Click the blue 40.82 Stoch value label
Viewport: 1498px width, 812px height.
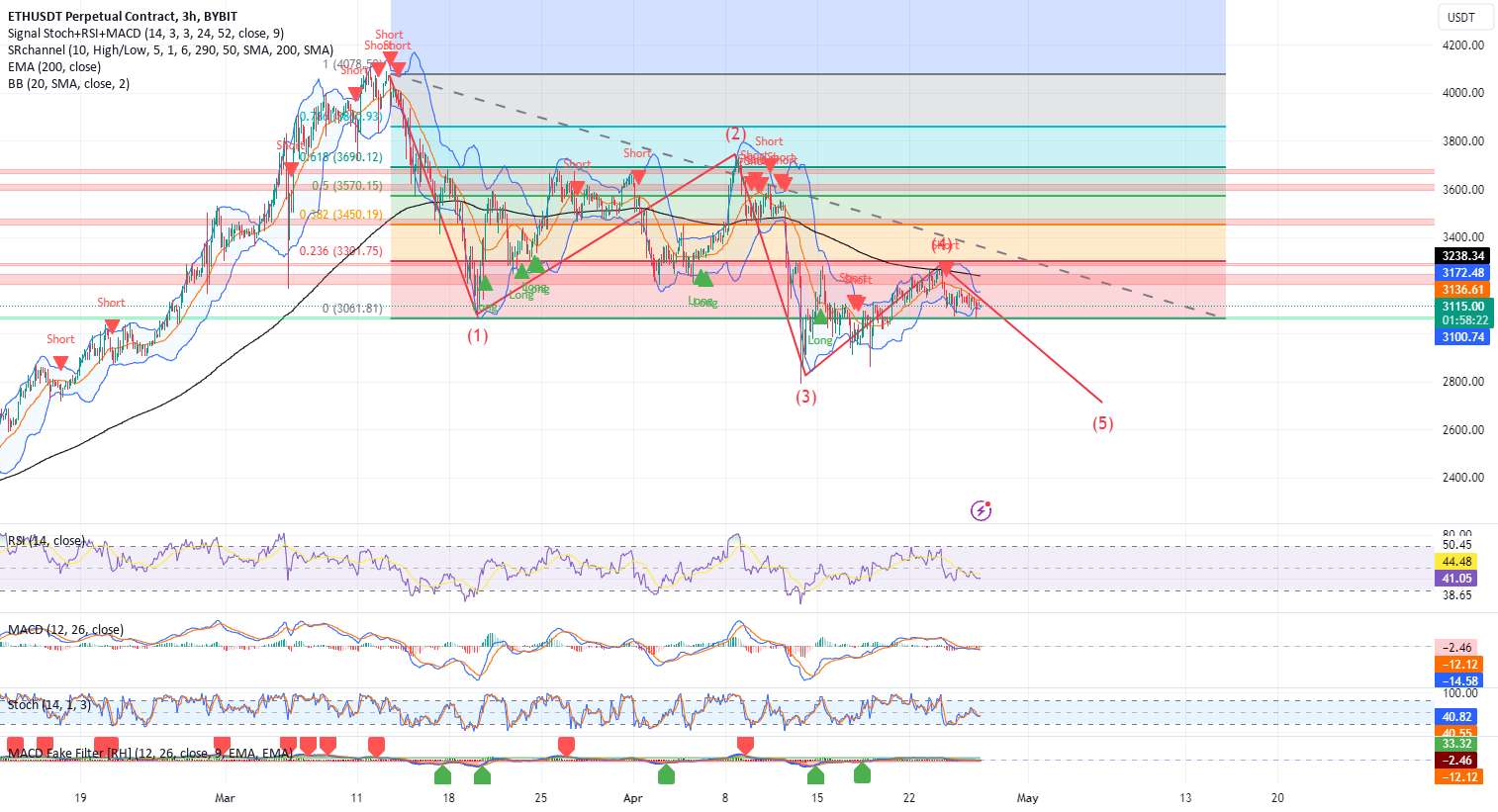1456,717
